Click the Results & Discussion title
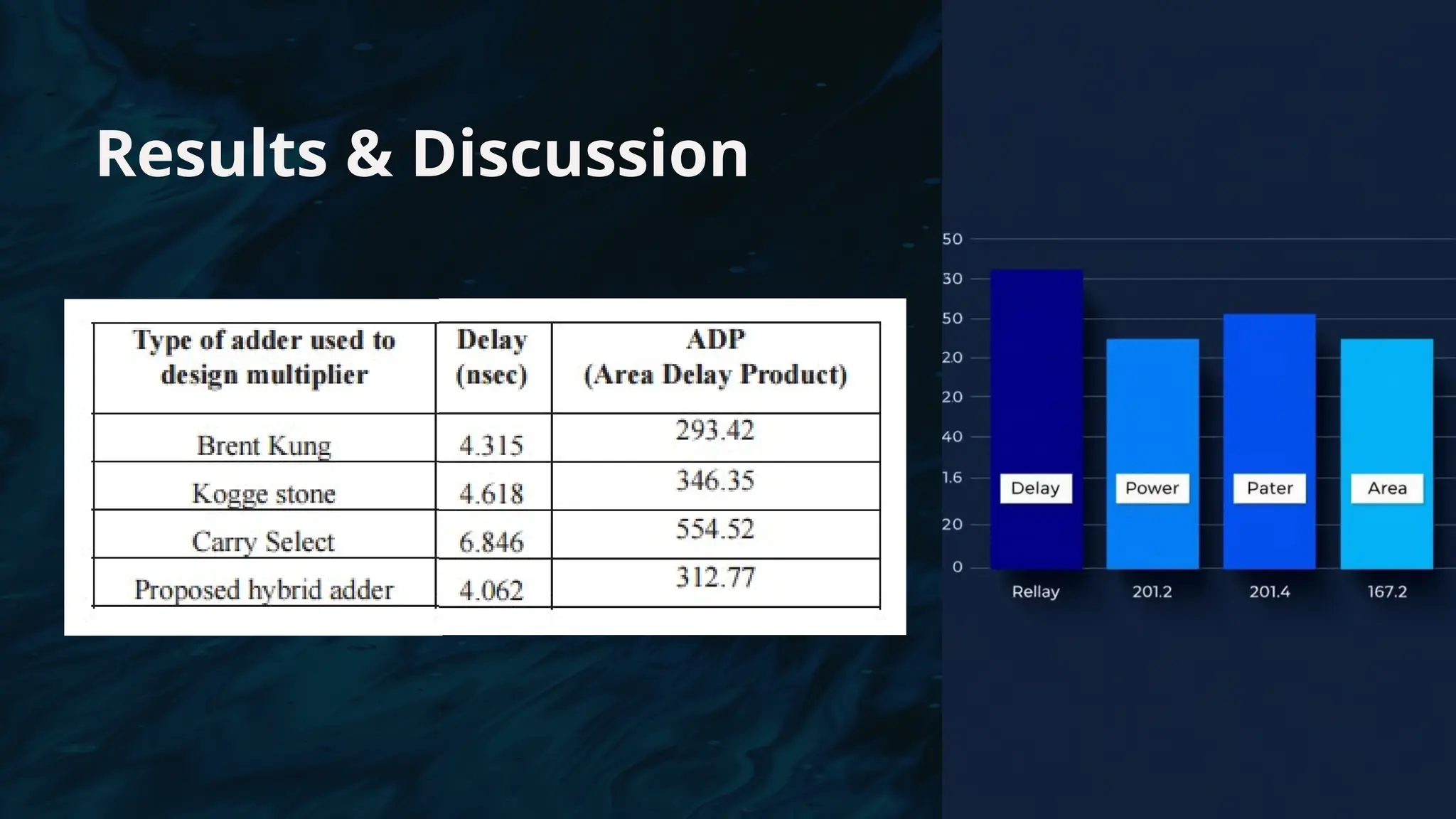 pyautogui.click(x=422, y=153)
